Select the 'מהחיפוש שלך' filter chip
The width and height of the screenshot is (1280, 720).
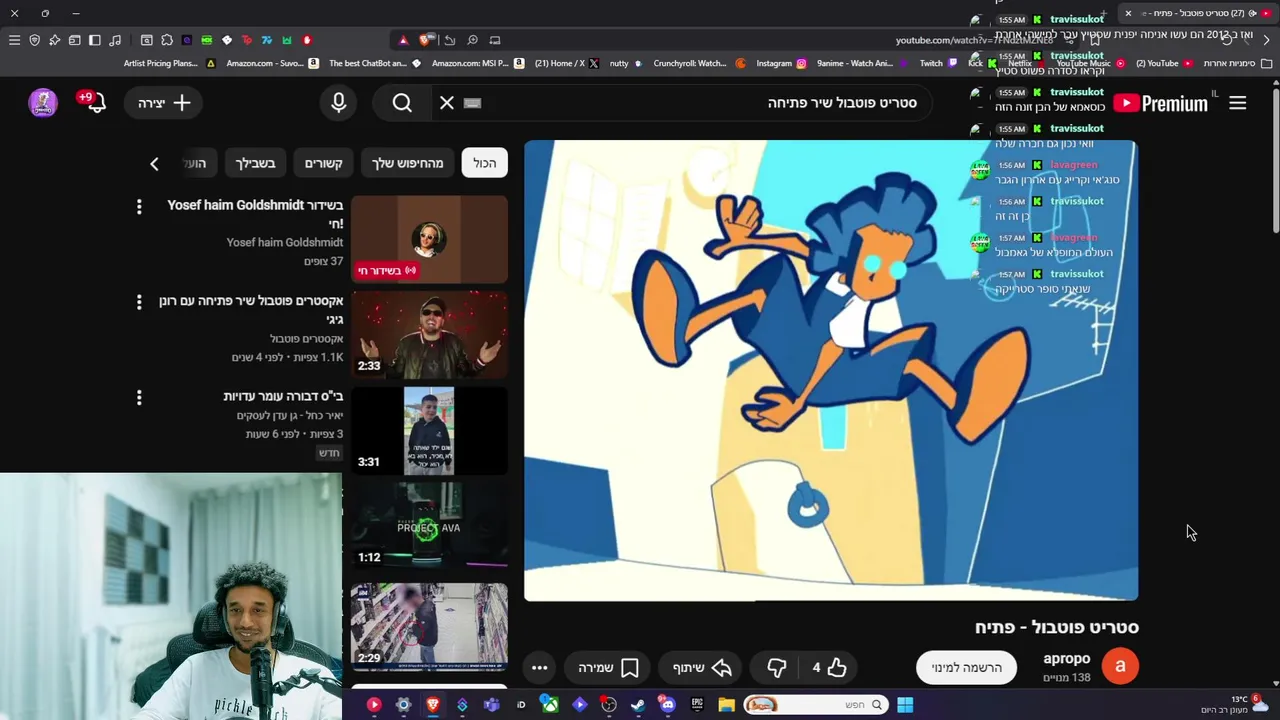pos(407,163)
